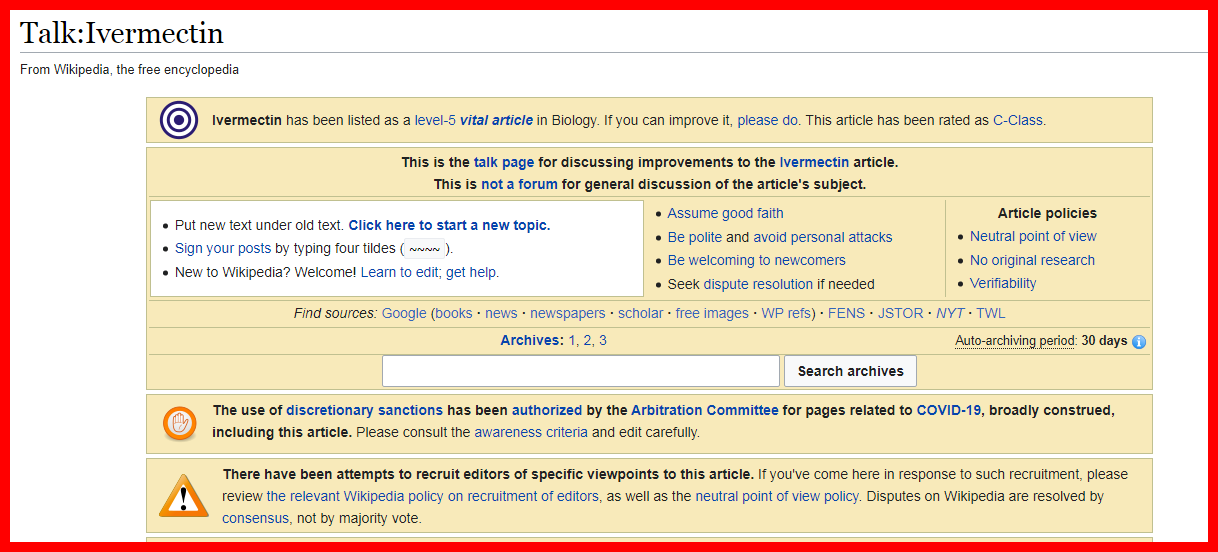Open the 'awareness criteria' link
The image size is (1218, 552).
pos(531,432)
